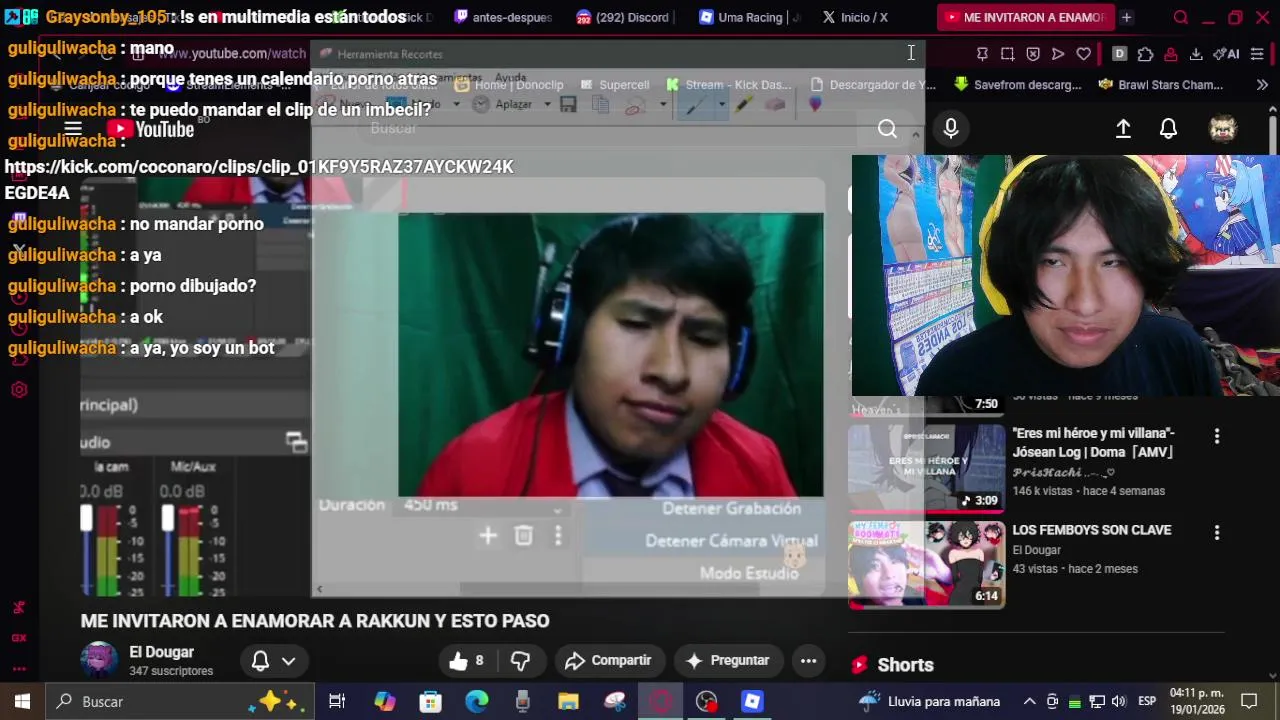Open the Windows notification center
This screenshot has height=720, width=1280.
pyautogui.click(x=1249, y=701)
